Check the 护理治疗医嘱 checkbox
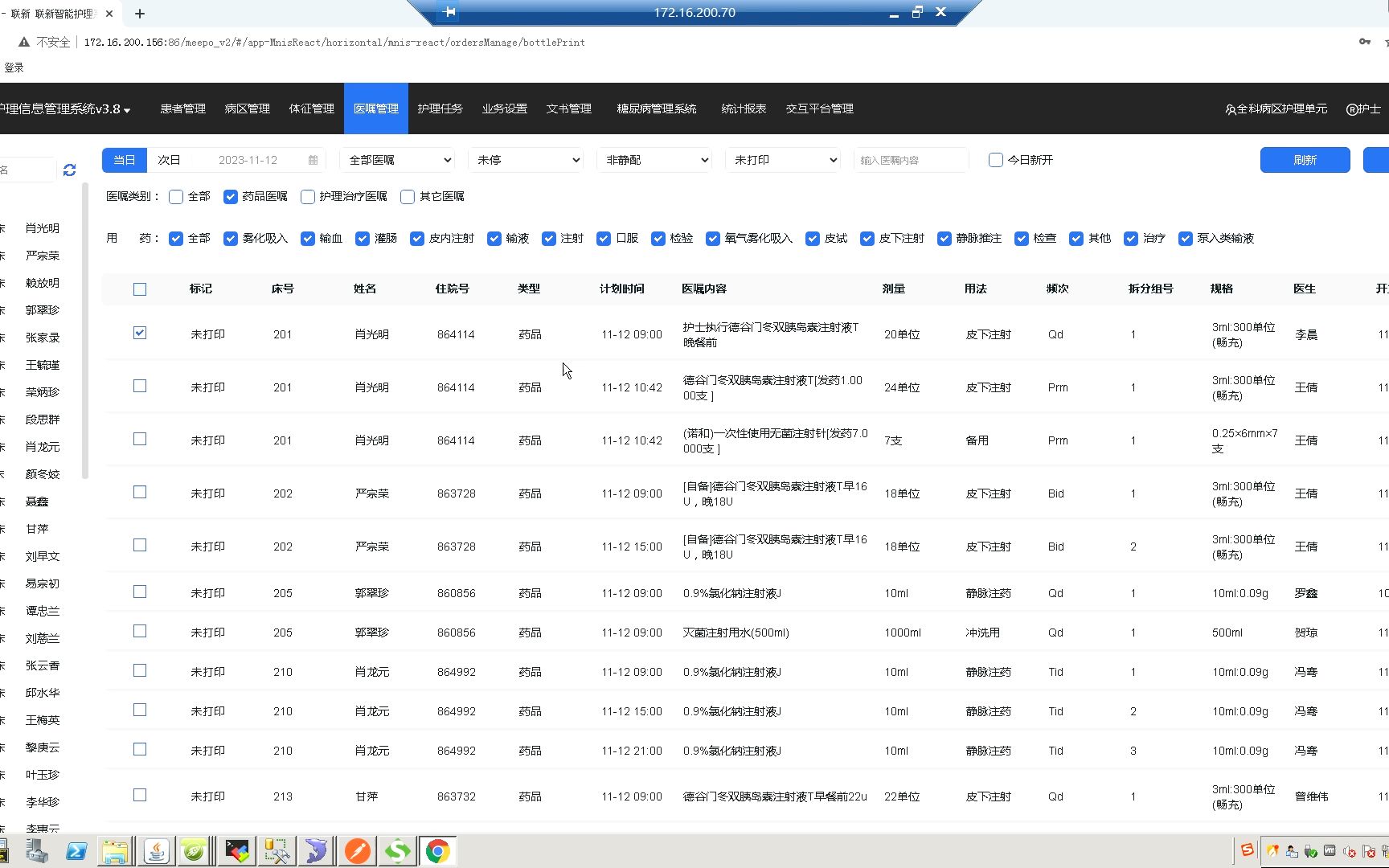 pyautogui.click(x=308, y=197)
